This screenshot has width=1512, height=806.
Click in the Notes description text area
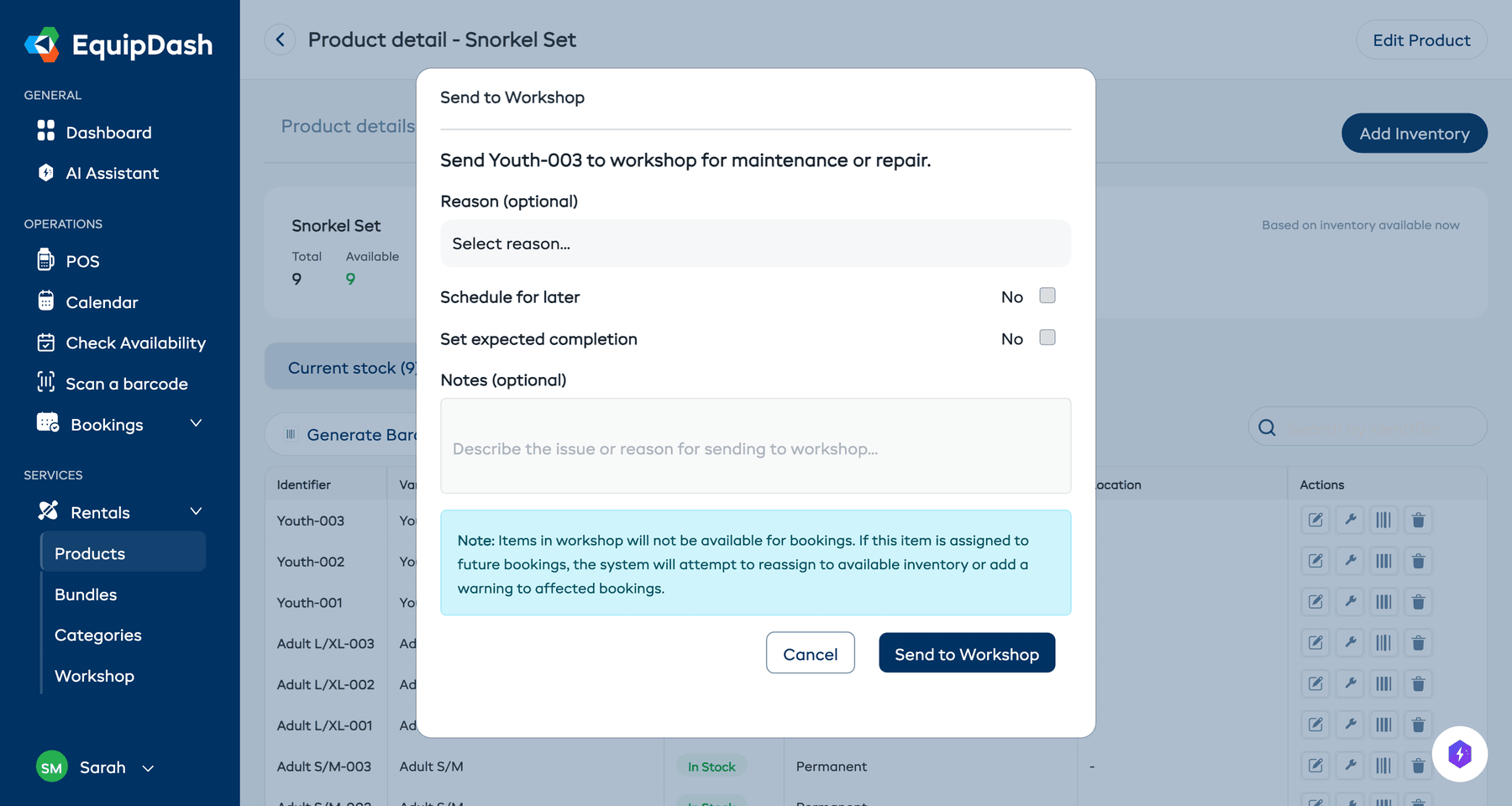(755, 446)
